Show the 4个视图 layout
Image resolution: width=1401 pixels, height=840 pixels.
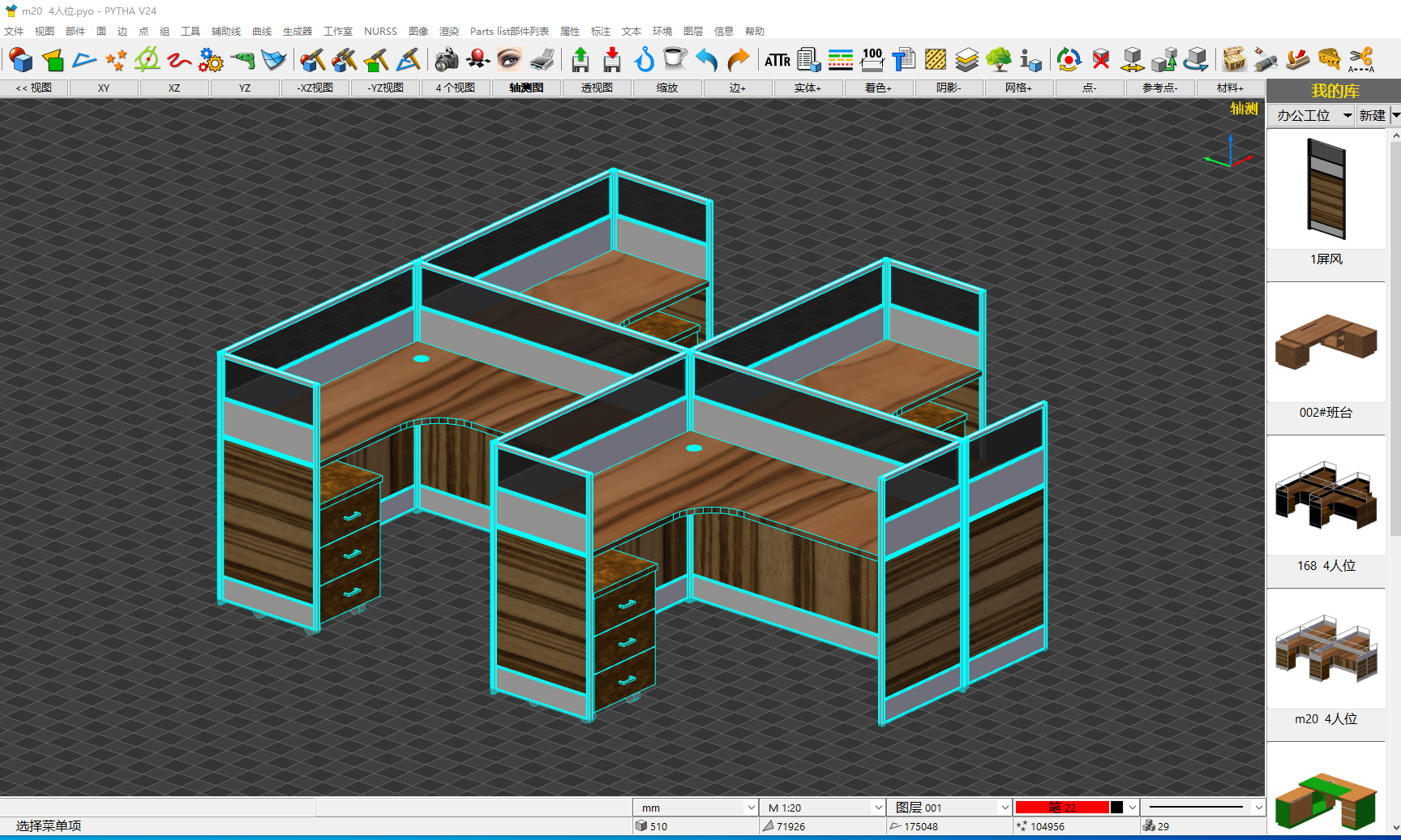456,88
